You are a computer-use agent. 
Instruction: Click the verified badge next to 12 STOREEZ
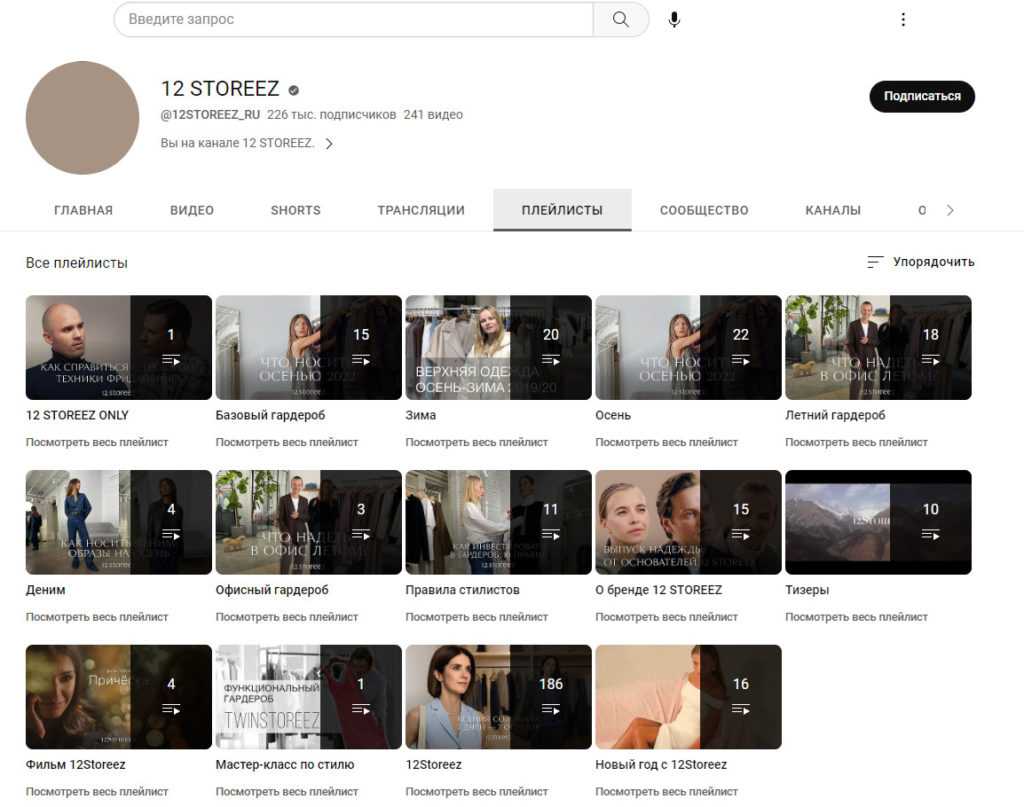click(294, 90)
